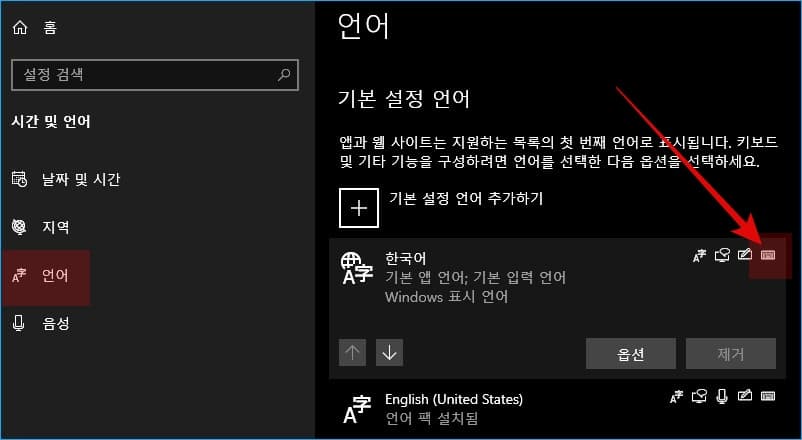This screenshot has height=440, width=802.
Task: Click 한국어 display language feature icon
Action: click(x=699, y=255)
